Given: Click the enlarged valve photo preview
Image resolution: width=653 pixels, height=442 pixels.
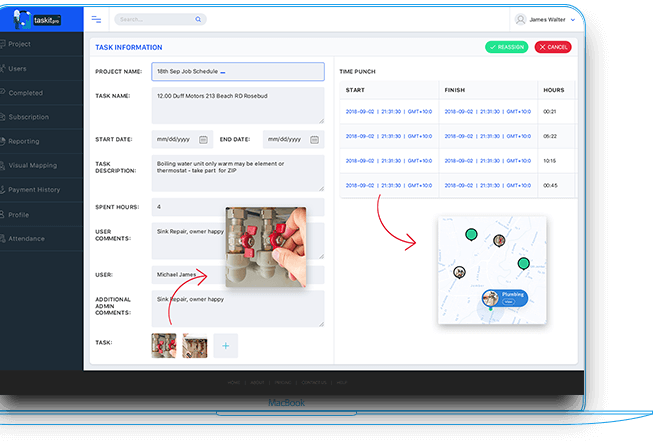Looking at the screenshot, I should click(x=266, y=247).
